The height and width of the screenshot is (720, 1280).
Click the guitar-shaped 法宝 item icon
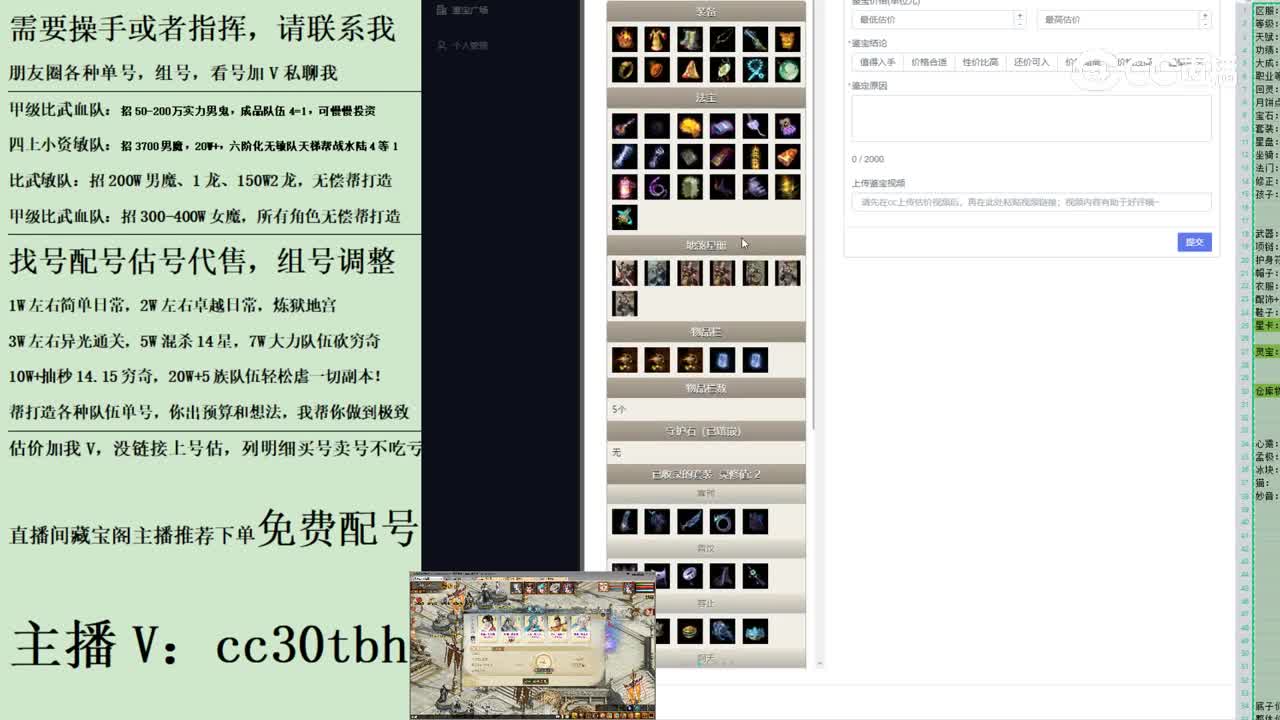pos(622,125)
